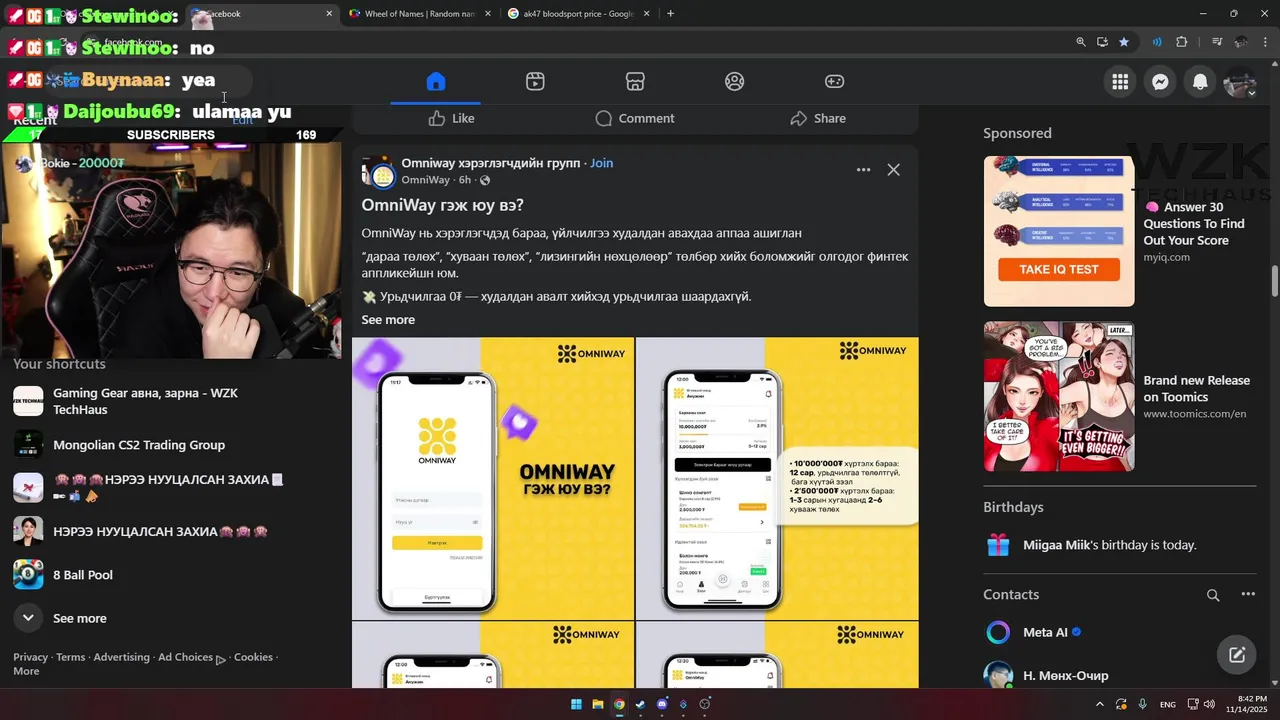Open the Ad Choices footer link
This screenshot has width=1280, height=720.
point(191,658)
